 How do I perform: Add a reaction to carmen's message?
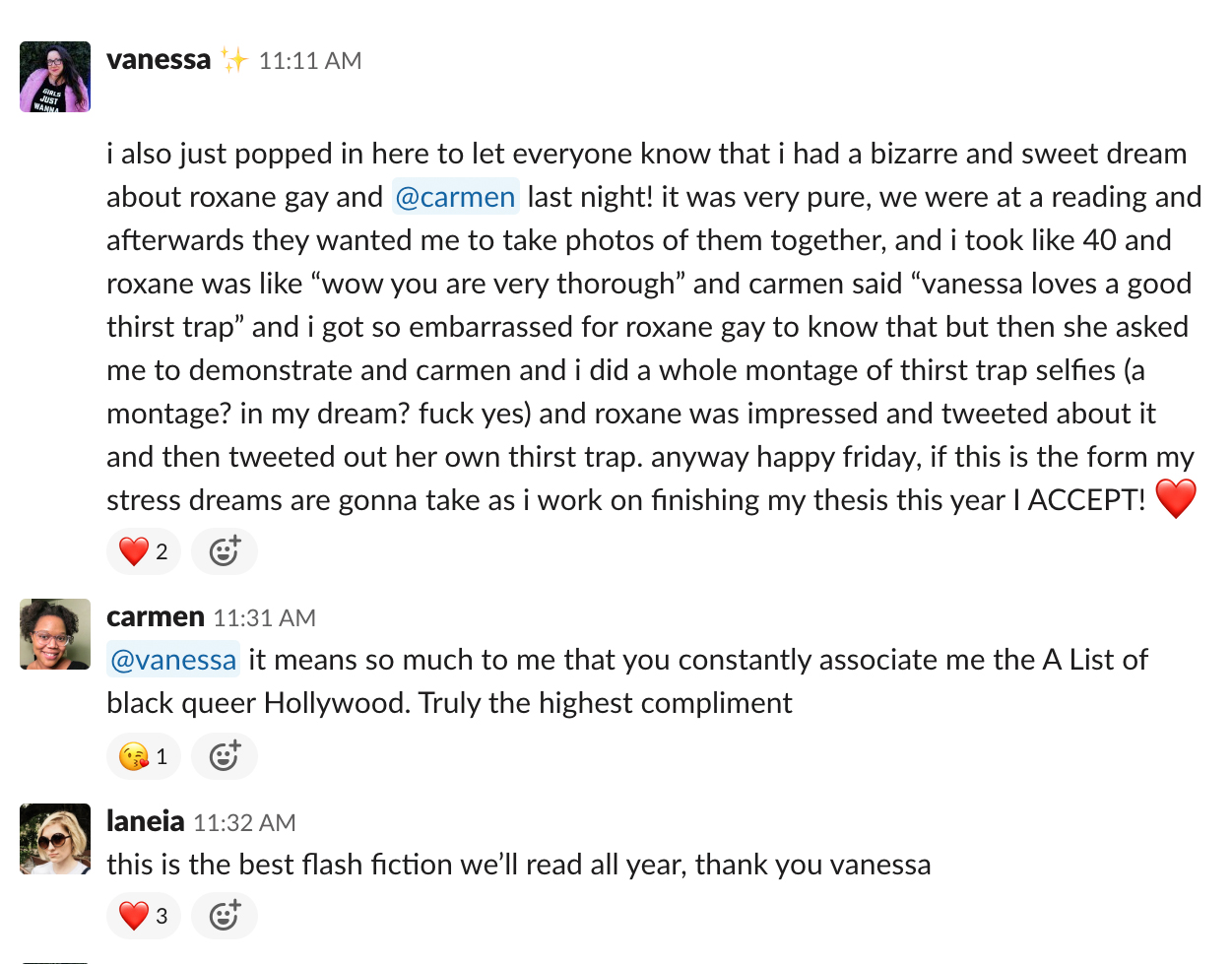(x=225, y=756)
